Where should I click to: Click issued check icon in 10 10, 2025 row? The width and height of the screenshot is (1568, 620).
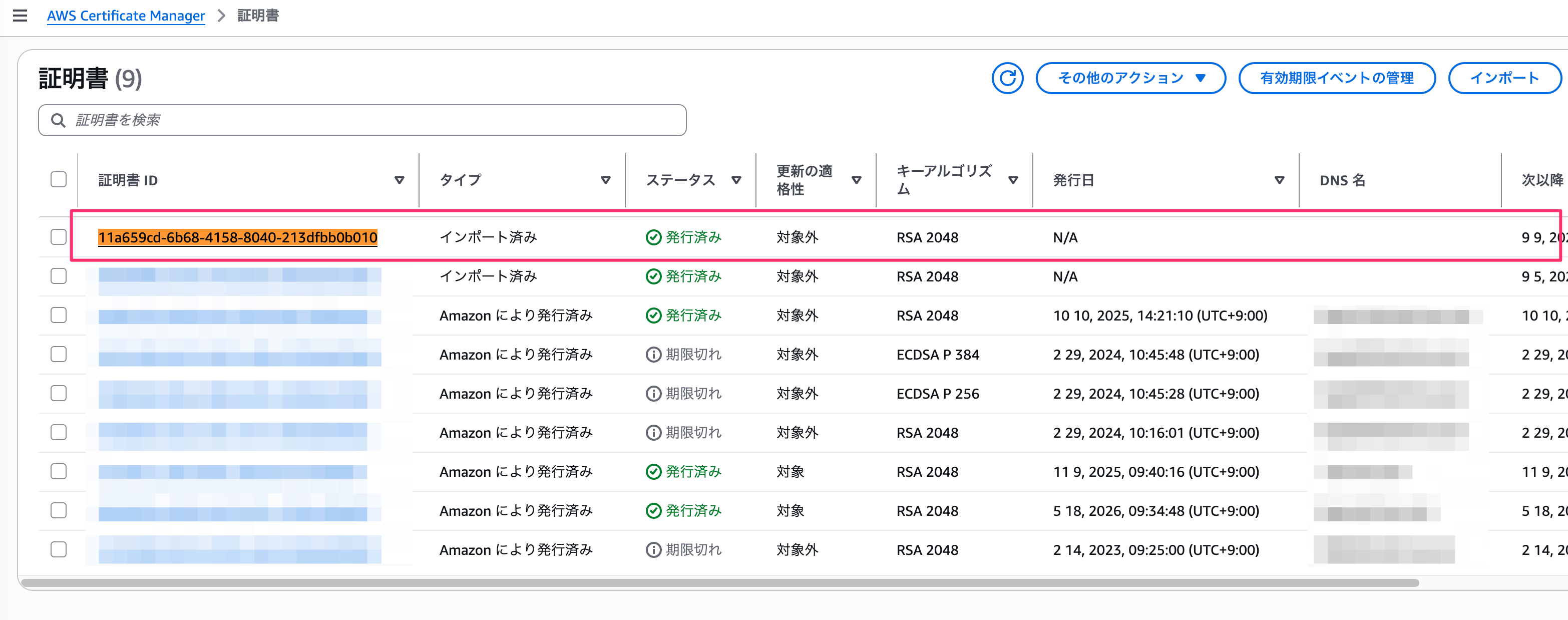point(653,316)
